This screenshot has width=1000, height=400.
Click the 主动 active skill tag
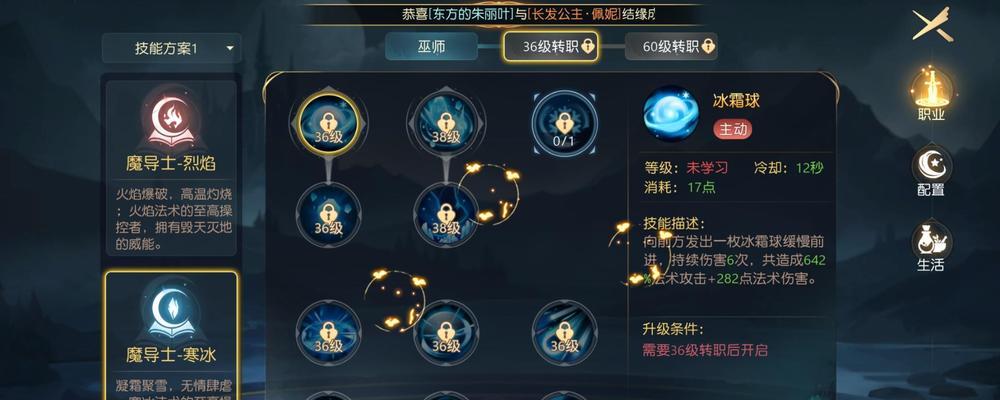click(x=732, y=130)
